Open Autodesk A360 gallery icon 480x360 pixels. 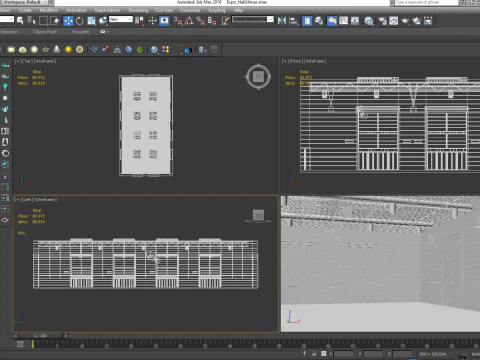[428, 21]
